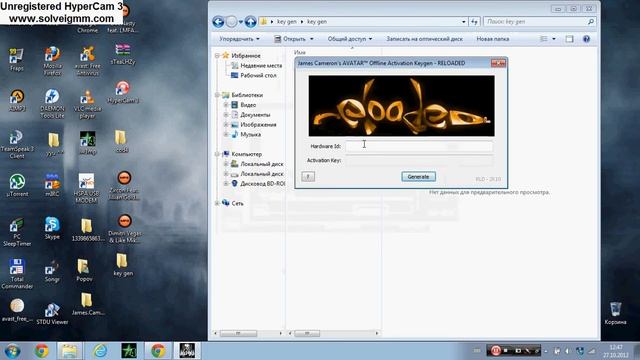Click the Hardware Id input field
Screen dimensions: 640x360
tap(419, 146)
